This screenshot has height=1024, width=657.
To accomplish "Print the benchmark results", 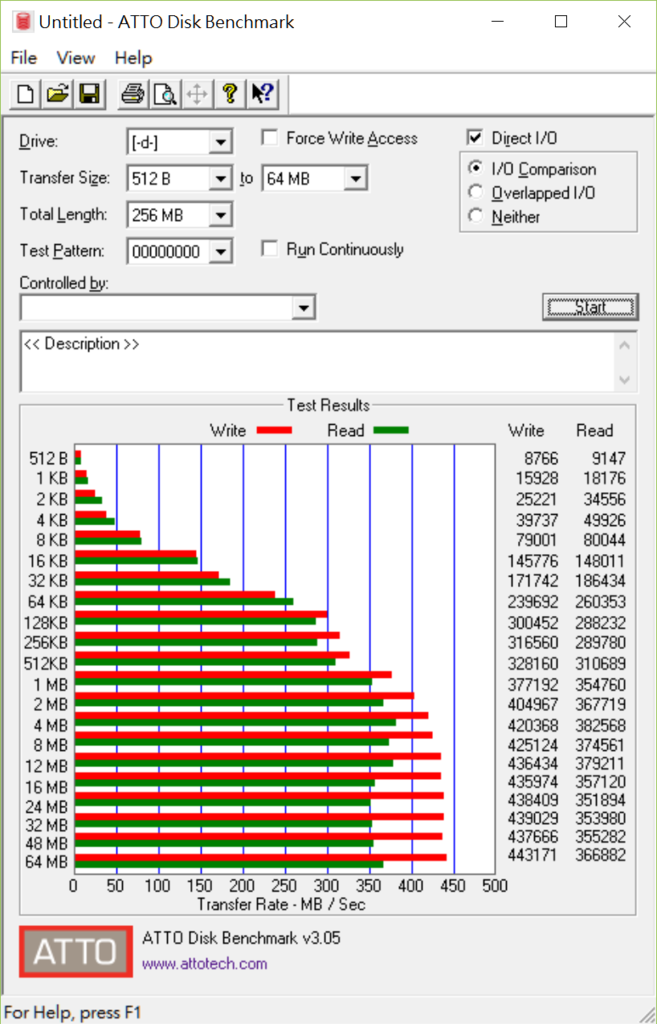I will coord(133,94).
